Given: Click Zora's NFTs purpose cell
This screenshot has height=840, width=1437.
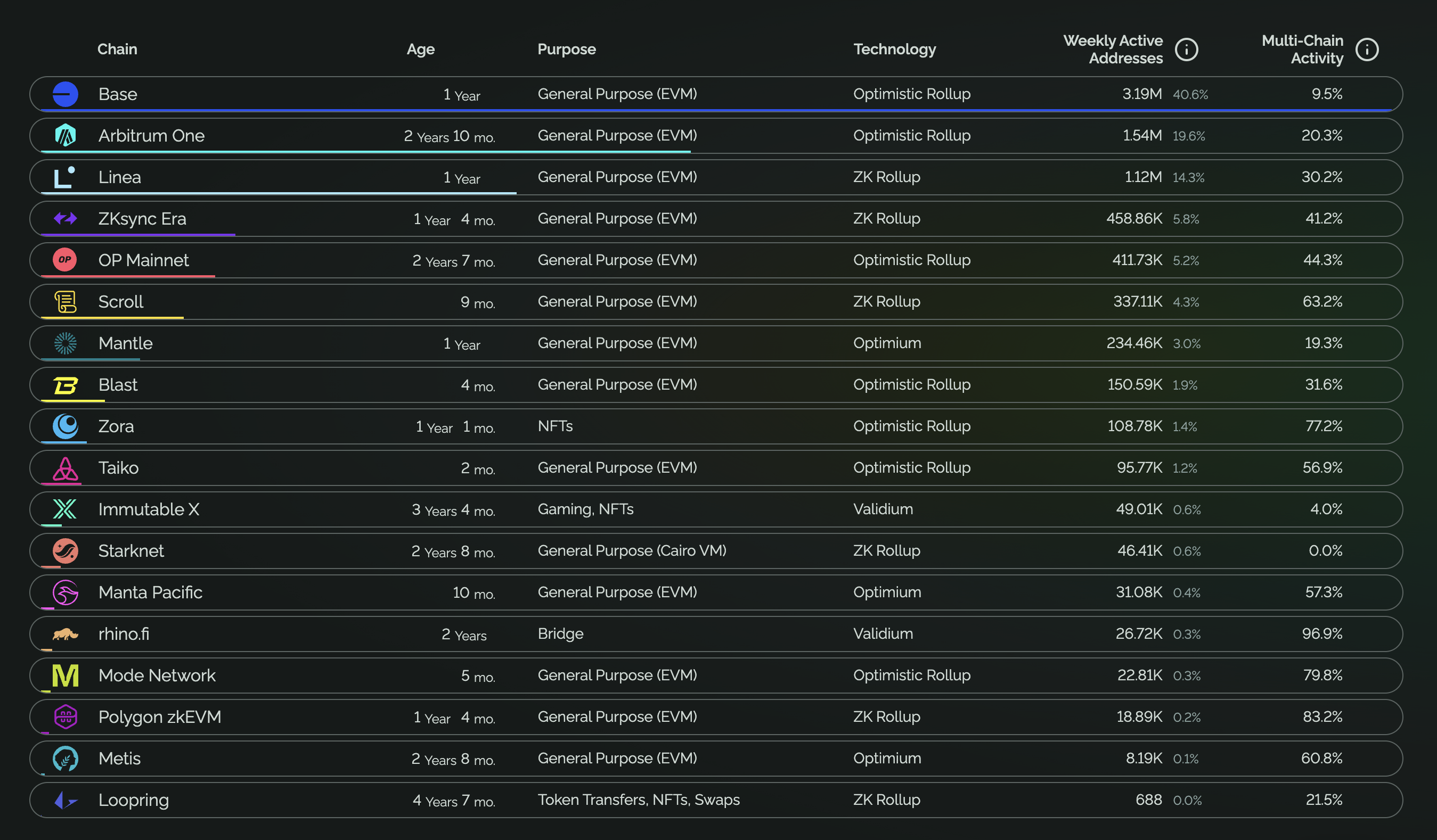Looking at the screenshot, I should pyautogui.click(x=556, y=426).
